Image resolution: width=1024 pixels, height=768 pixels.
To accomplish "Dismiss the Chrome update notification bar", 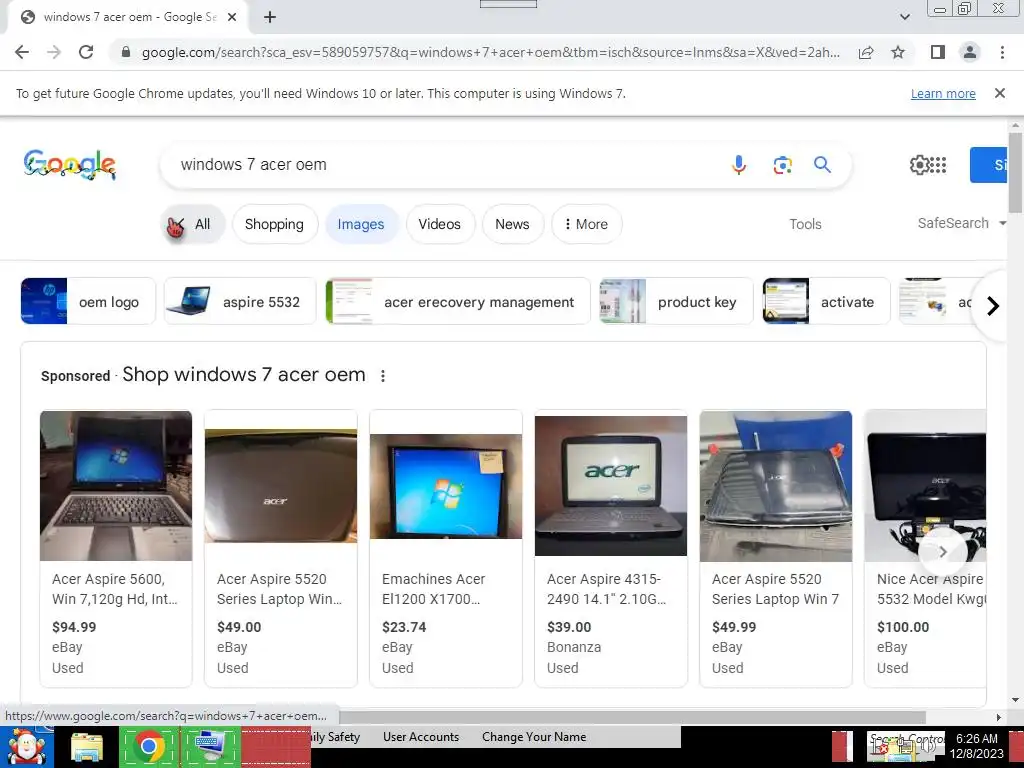I will 1000,93.
